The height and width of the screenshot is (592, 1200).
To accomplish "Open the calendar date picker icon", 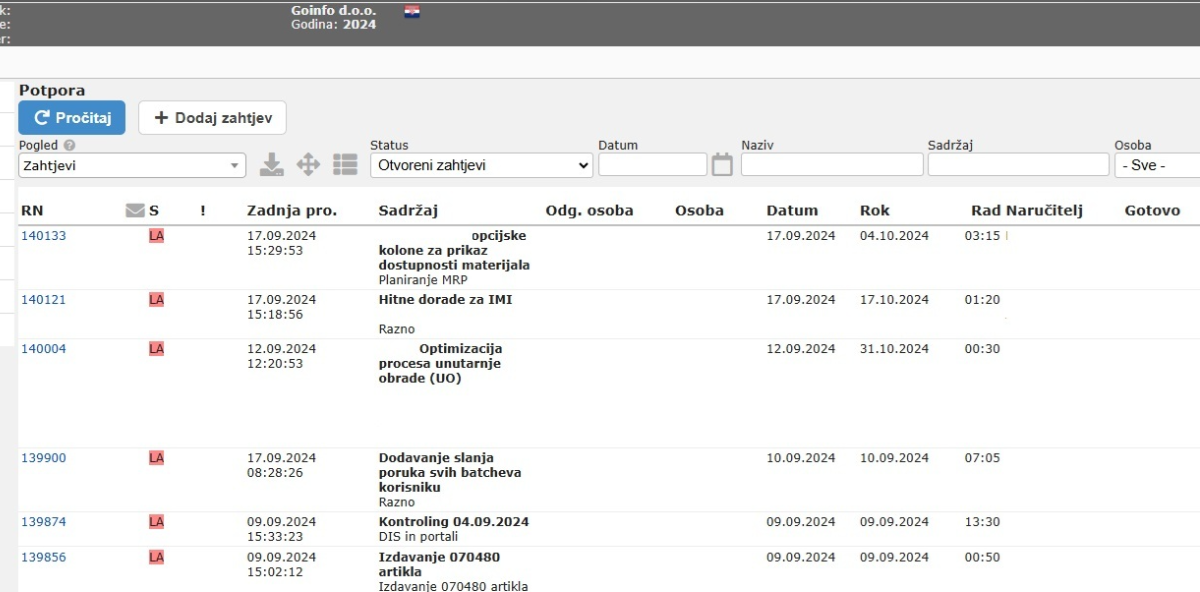I will (x=722, y=165).
